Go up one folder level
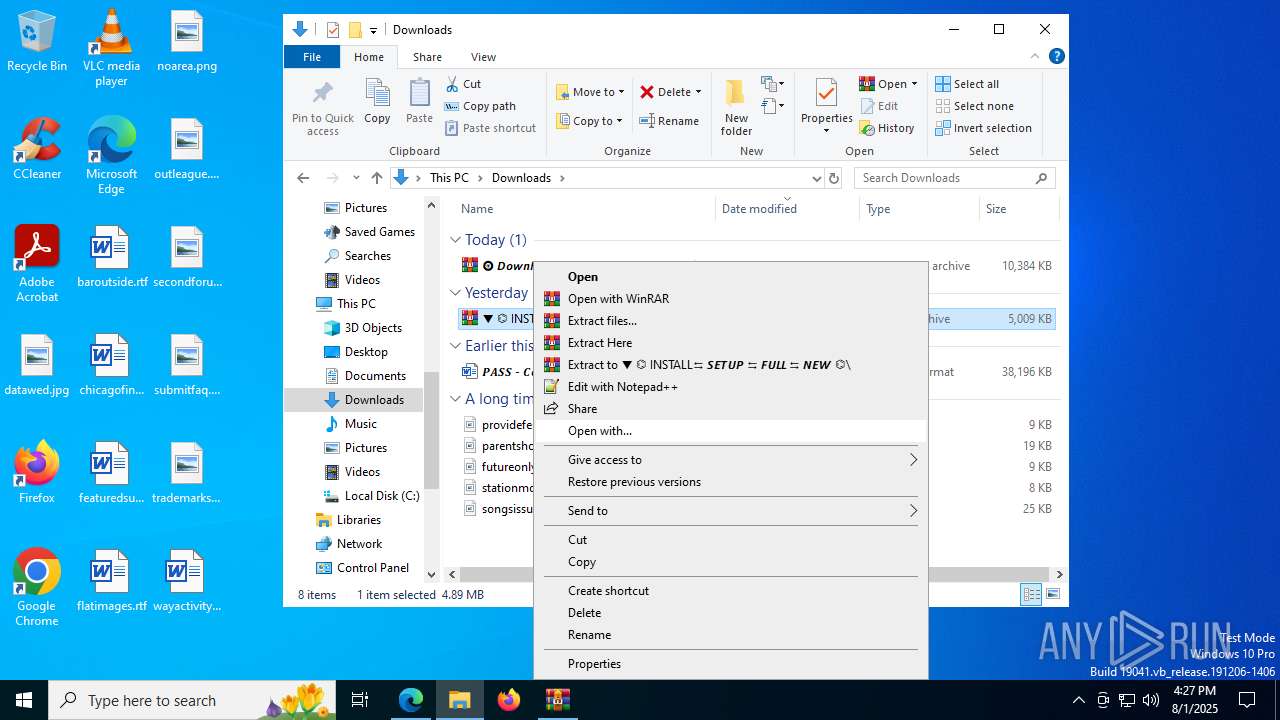1280x720 pixels. pos(377,178)
